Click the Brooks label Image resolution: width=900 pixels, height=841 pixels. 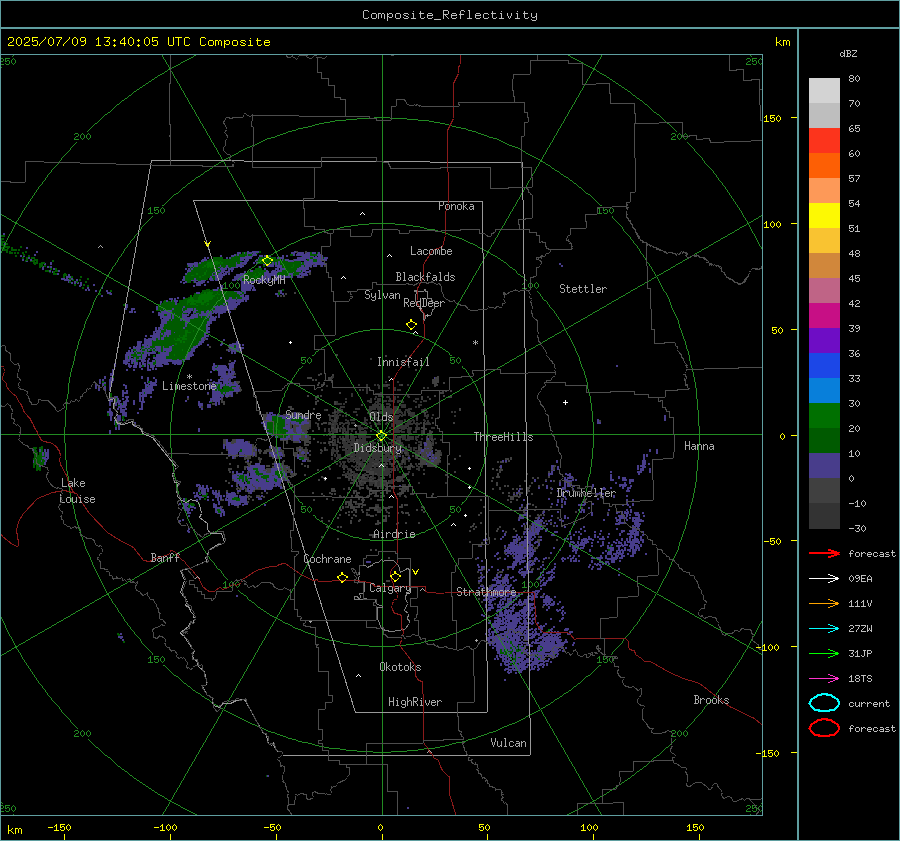[711, 700]
